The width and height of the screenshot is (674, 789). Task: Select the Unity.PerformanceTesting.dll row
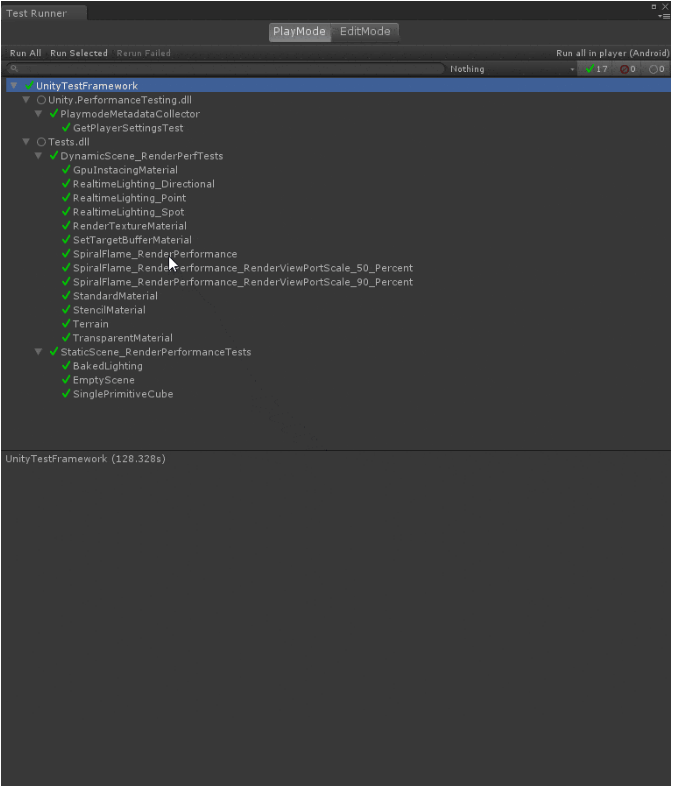tap(338, 100)
